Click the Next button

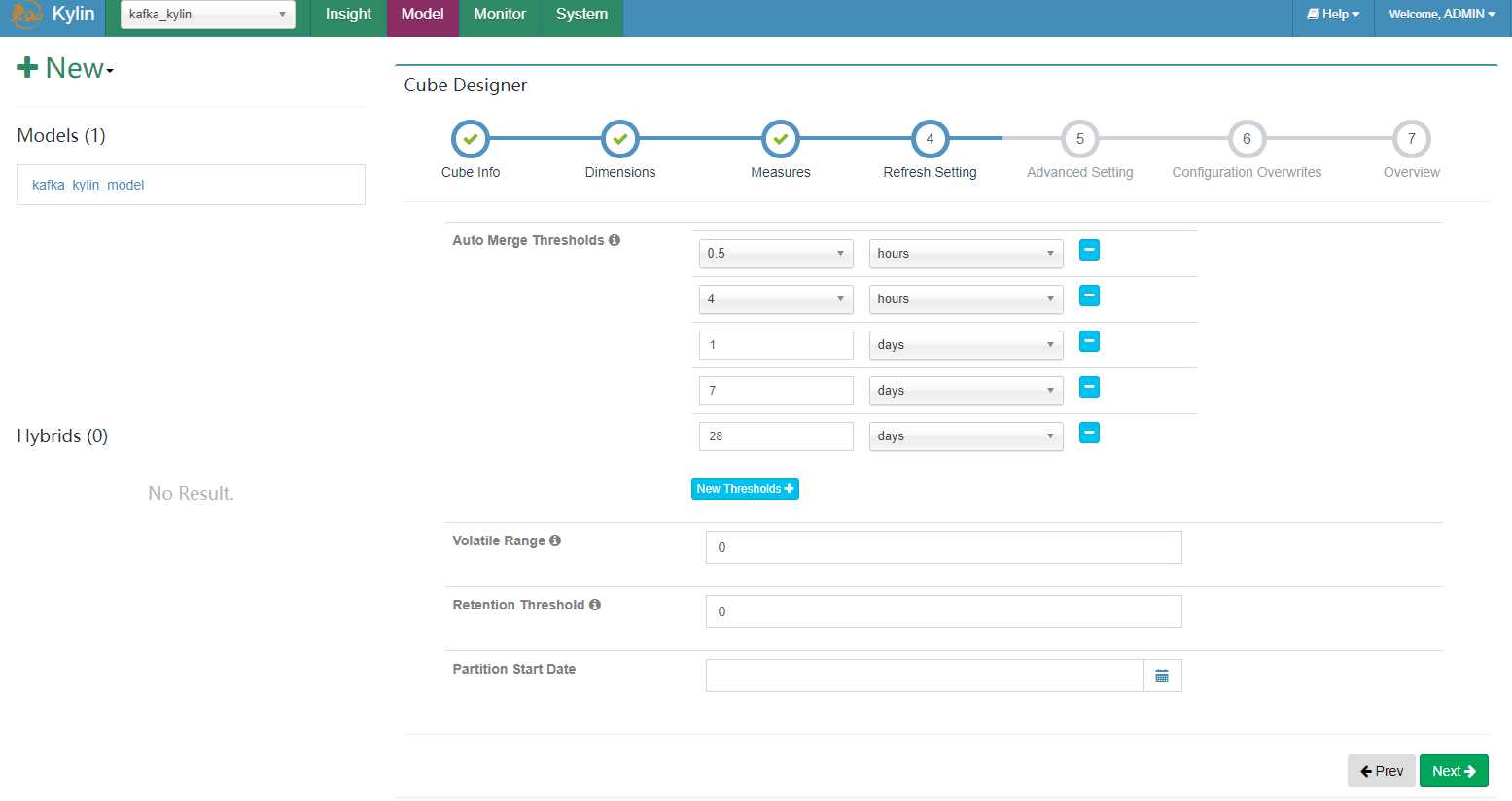[1454, 771]
